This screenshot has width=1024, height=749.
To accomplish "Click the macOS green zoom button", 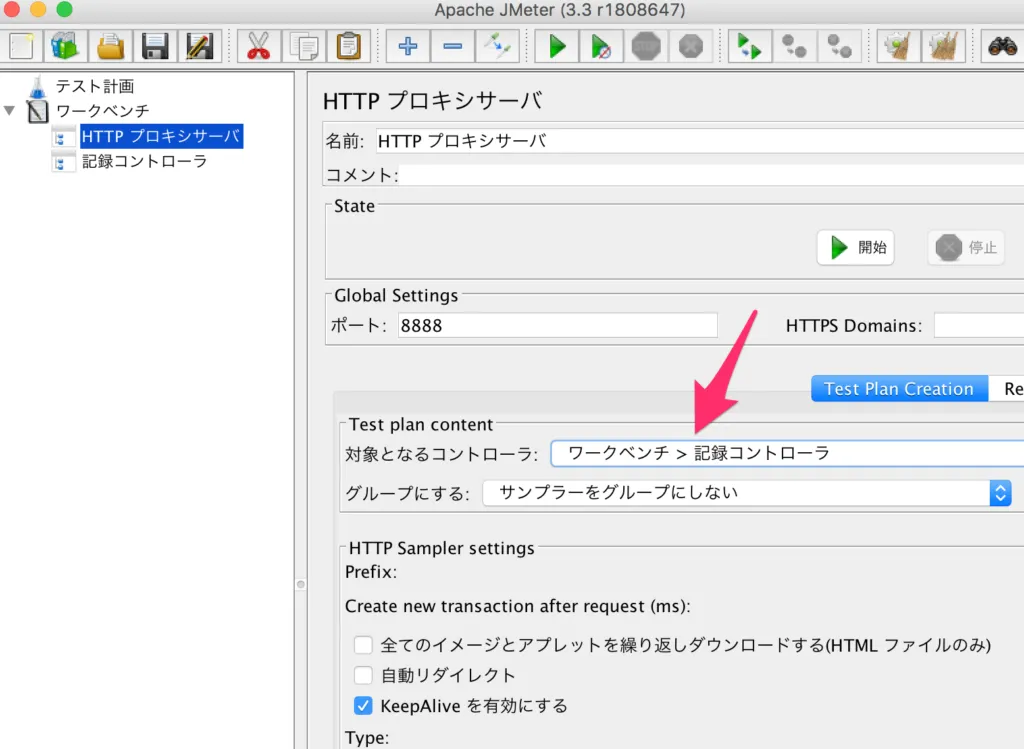I will (64, 9).
